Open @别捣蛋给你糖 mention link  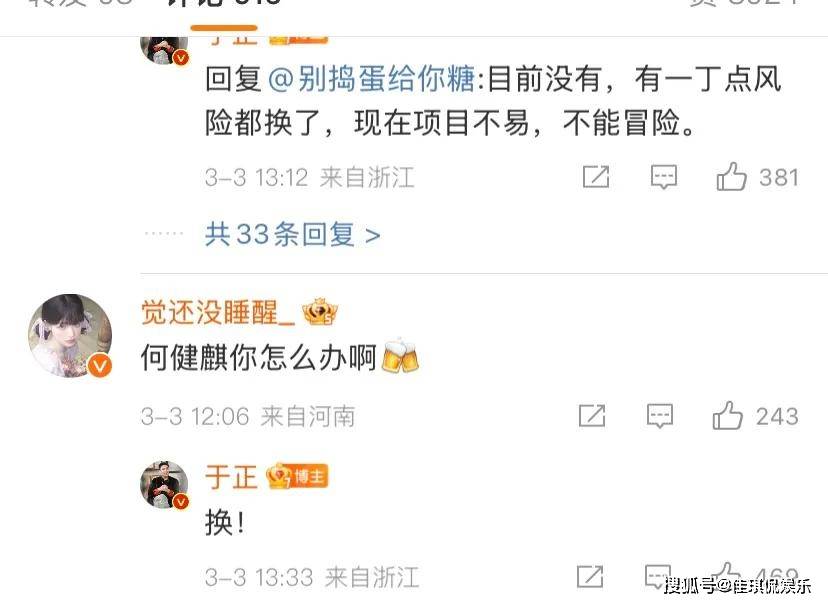372,79
